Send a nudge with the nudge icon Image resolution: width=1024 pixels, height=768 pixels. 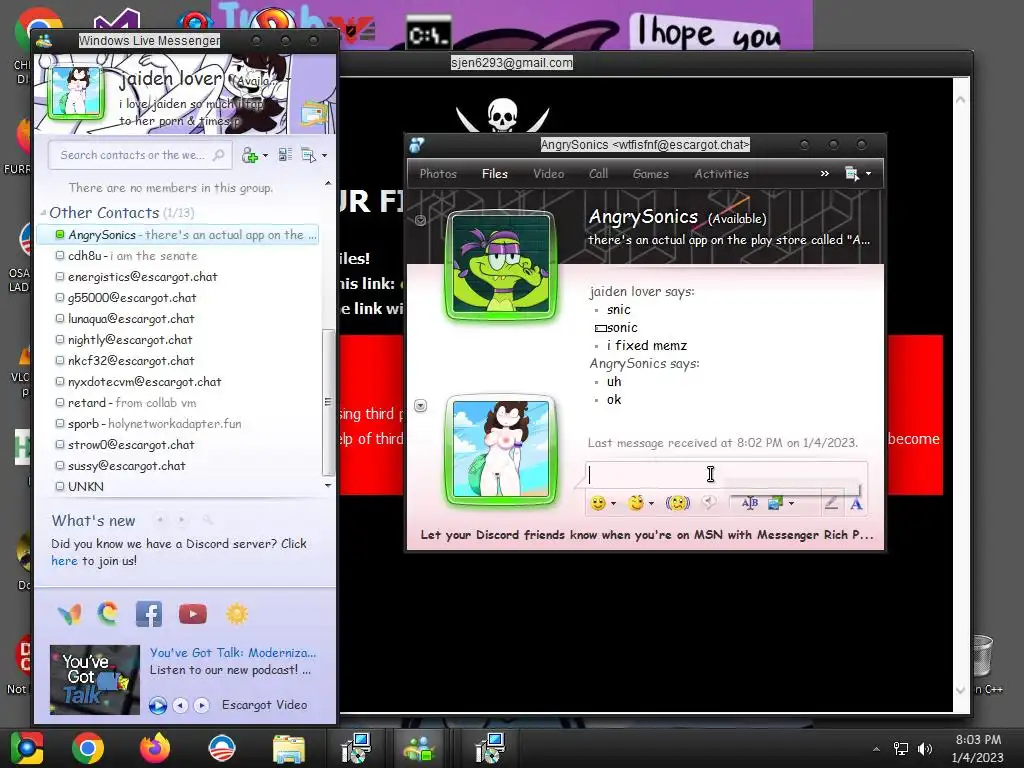tap(677, 503)
